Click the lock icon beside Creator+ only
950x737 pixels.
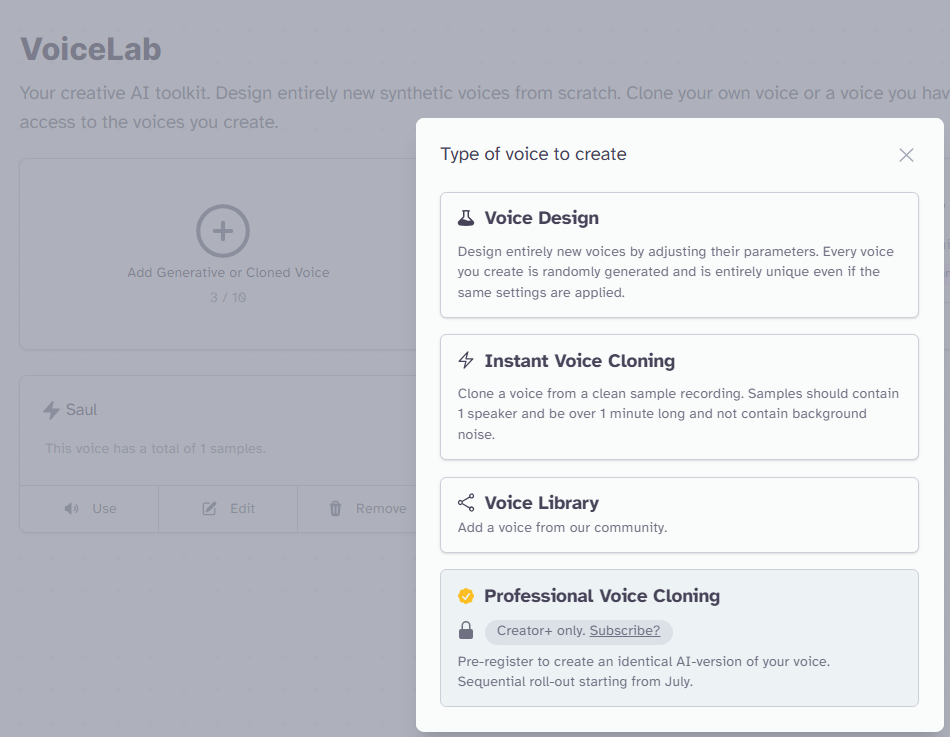466,630
